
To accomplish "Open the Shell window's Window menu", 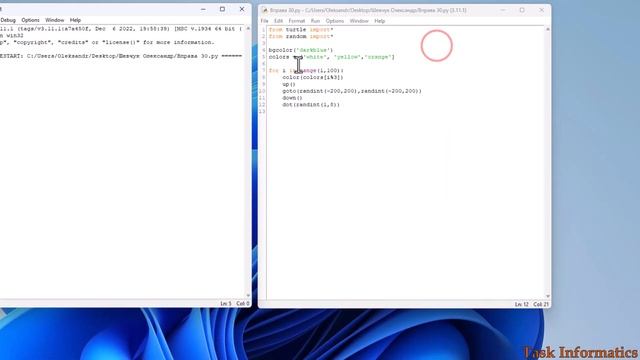I will 54,20.
